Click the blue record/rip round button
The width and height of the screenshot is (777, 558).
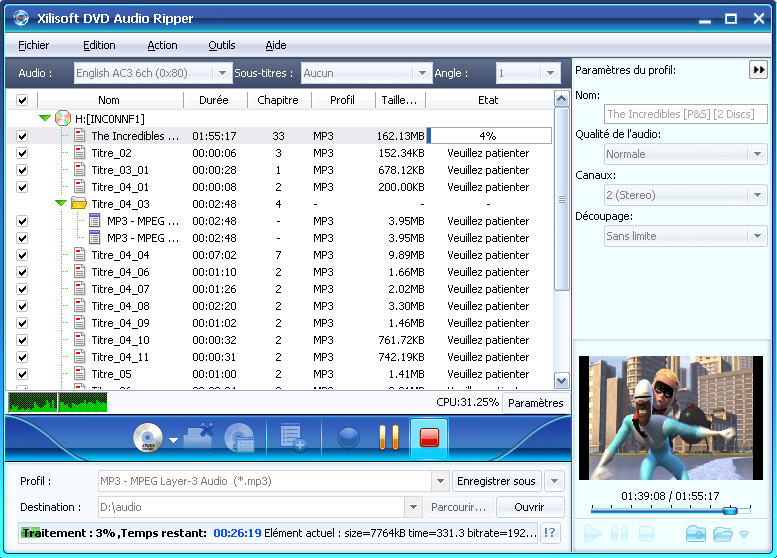tap(348, 438)
